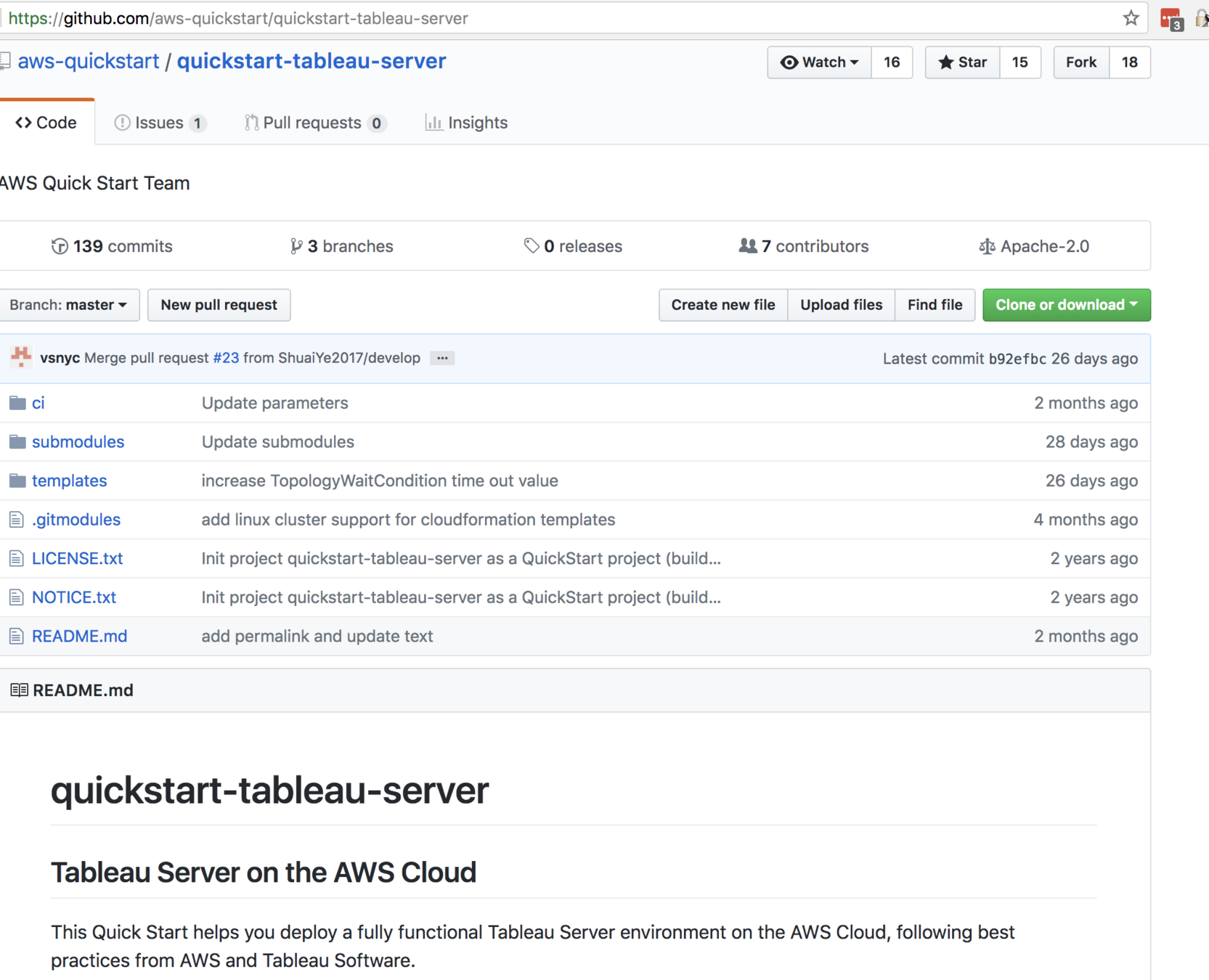
Task: Click the README.md file icon in file list
Action: pyautogui.click(x=16, y=637)
